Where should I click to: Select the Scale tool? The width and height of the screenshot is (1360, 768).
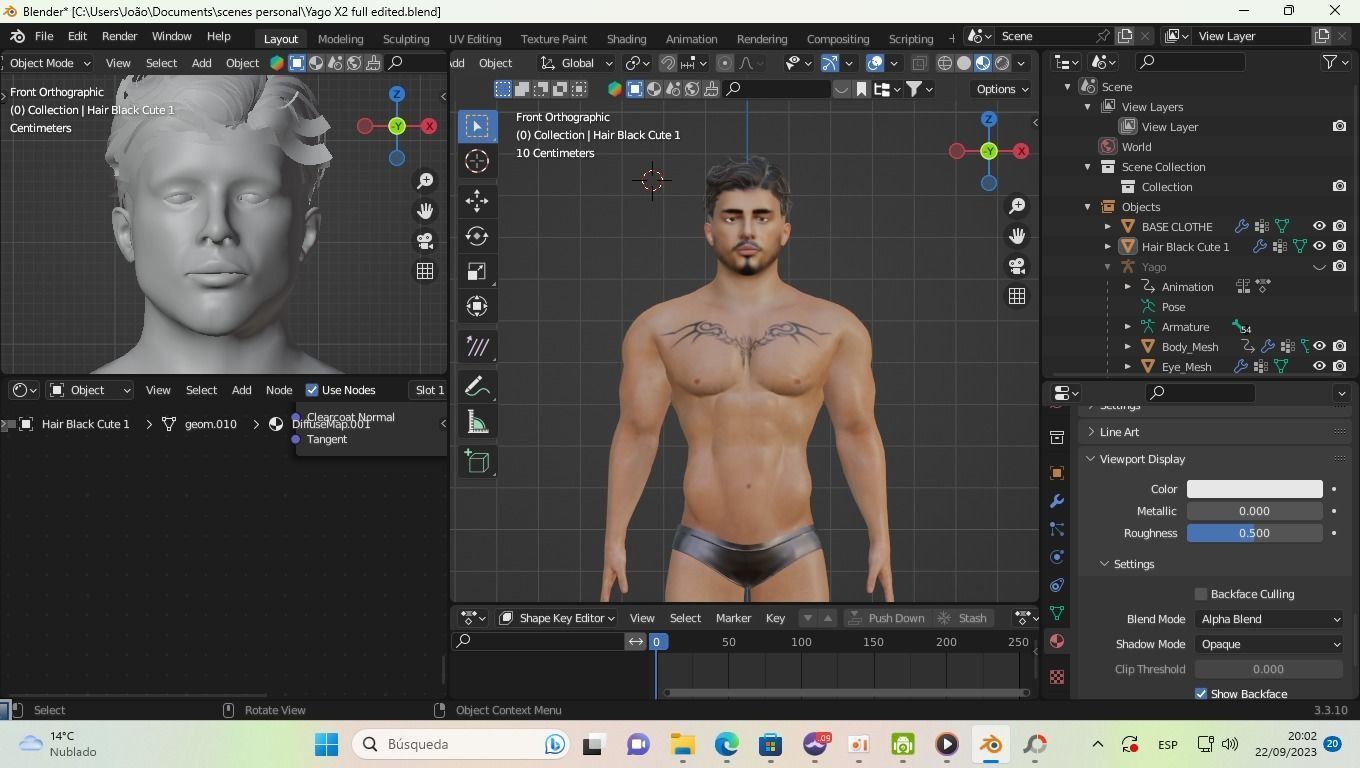477,271
